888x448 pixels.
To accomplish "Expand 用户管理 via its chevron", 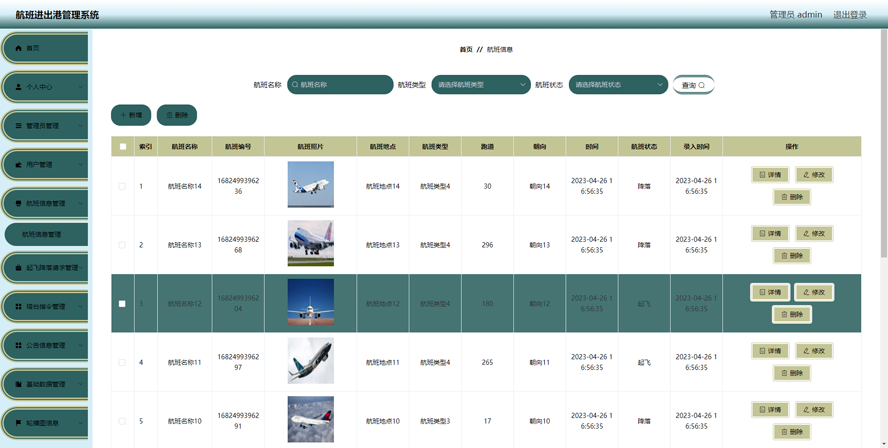I will point(80,165).
